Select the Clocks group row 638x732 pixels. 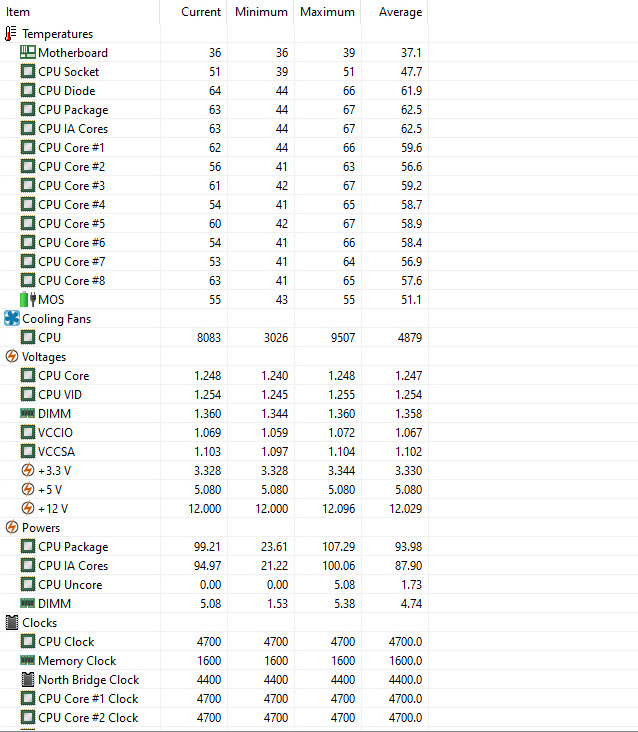214,622
